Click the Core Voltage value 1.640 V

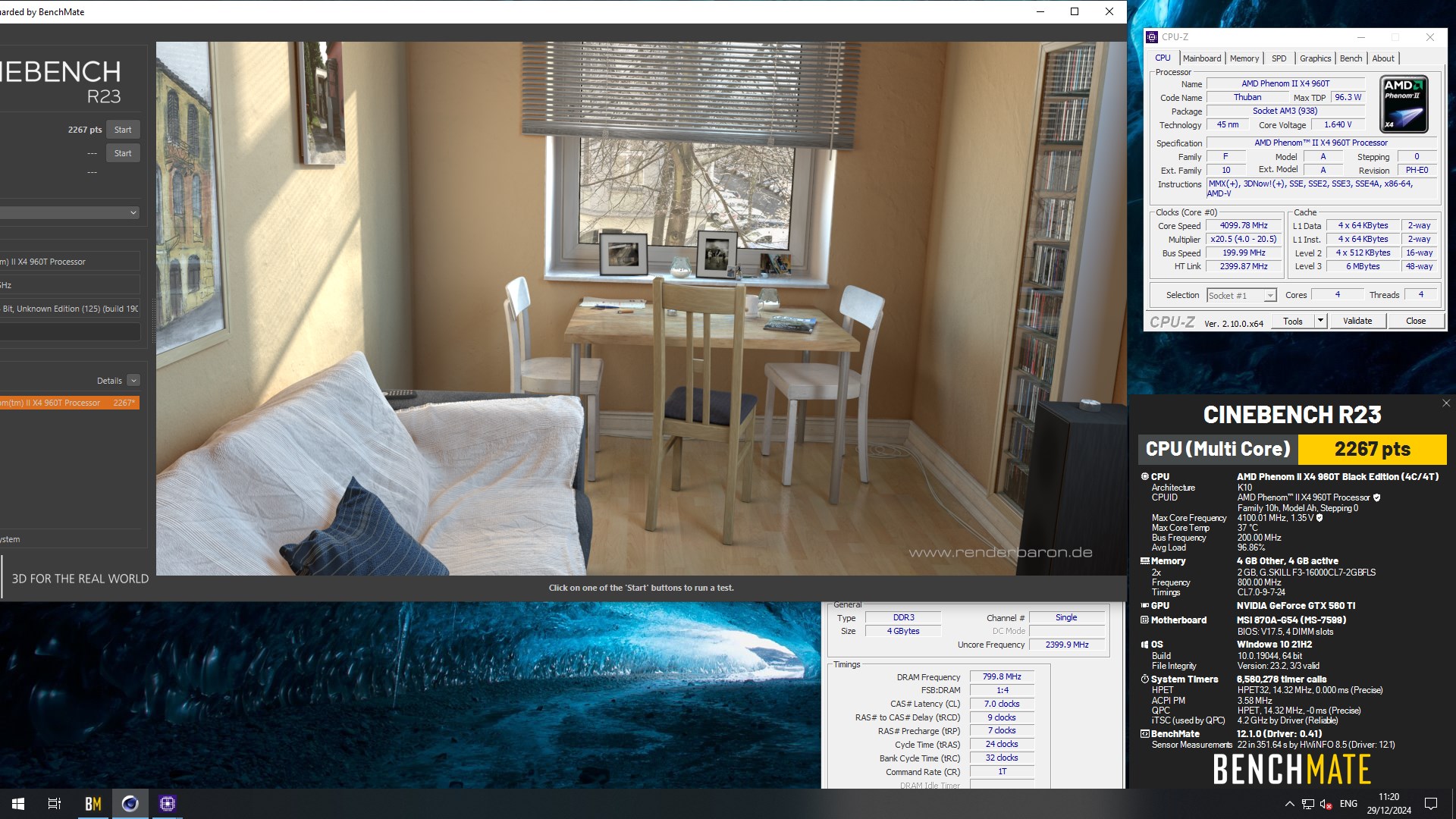1338,125
